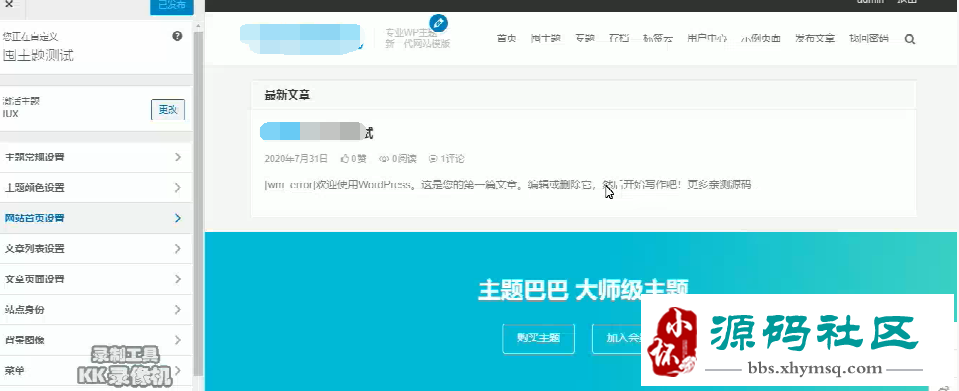Open the highlighted 网站首页设置 section
Viewport: 959px width, 391px height.
97,218
